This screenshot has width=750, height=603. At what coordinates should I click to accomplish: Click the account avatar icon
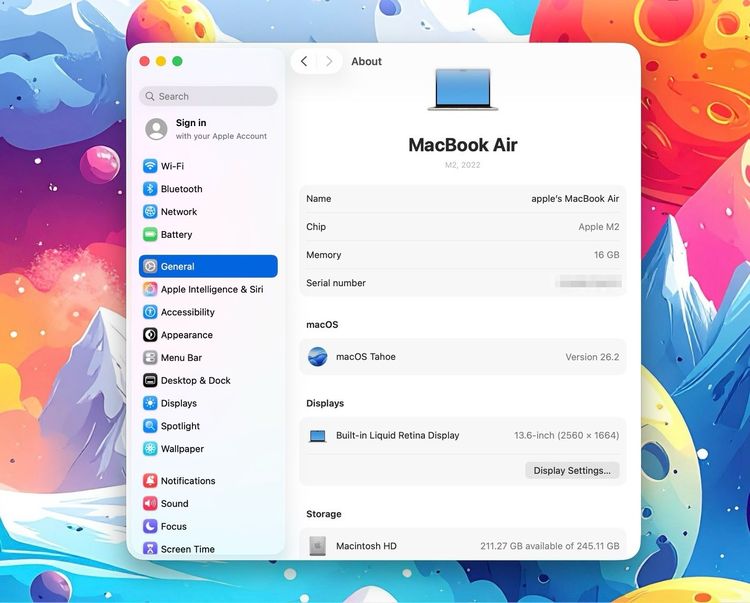[156, 129]
